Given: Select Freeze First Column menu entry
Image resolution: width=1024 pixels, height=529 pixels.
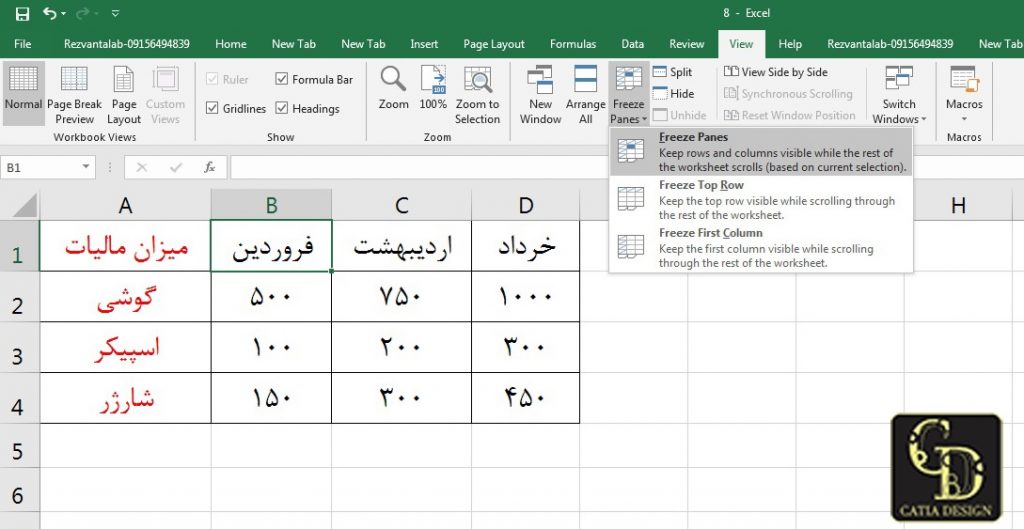Looking at the screenshot, I should pyautogui.click(x=761, y=248).
